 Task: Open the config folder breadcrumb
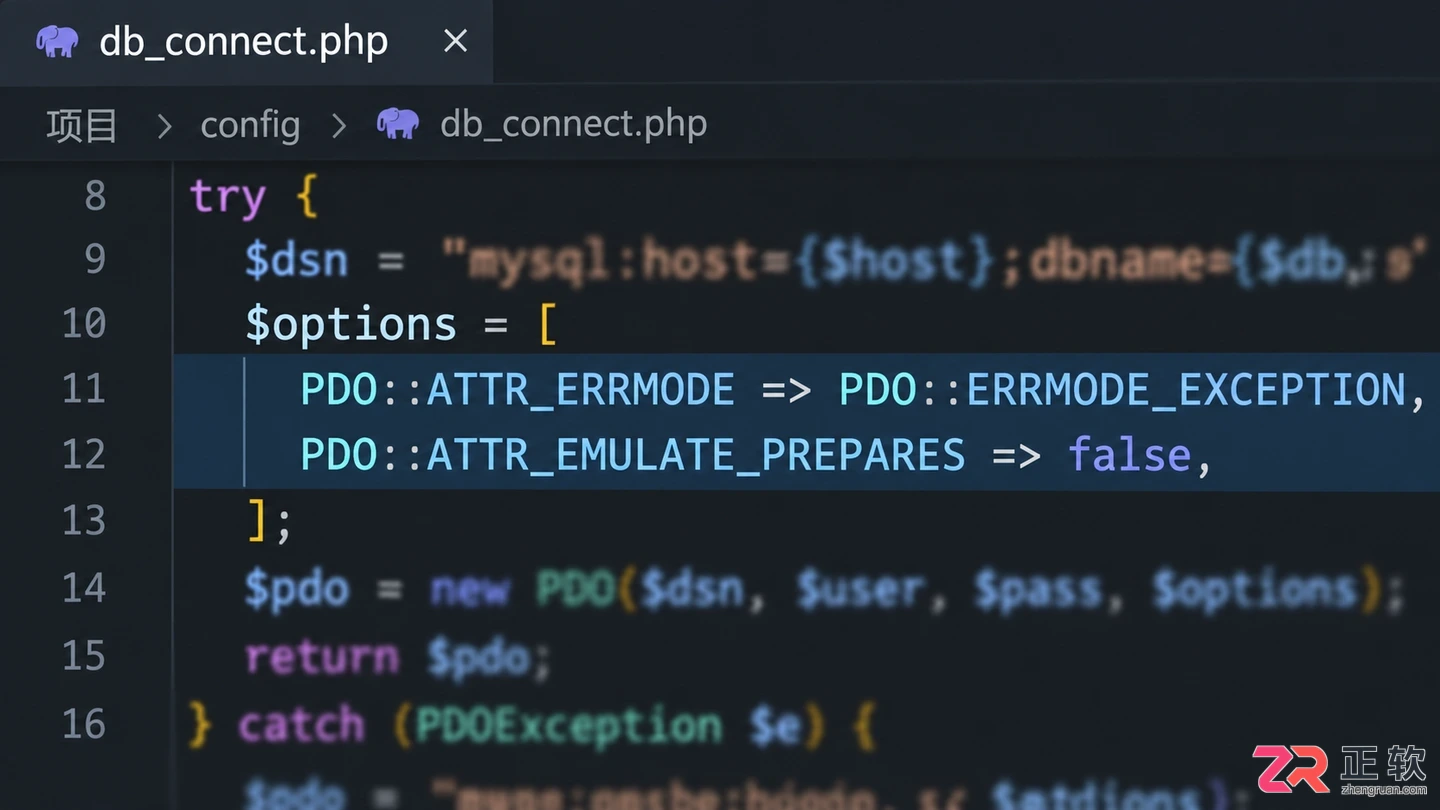pyautogui.click(x=250, y=125)
